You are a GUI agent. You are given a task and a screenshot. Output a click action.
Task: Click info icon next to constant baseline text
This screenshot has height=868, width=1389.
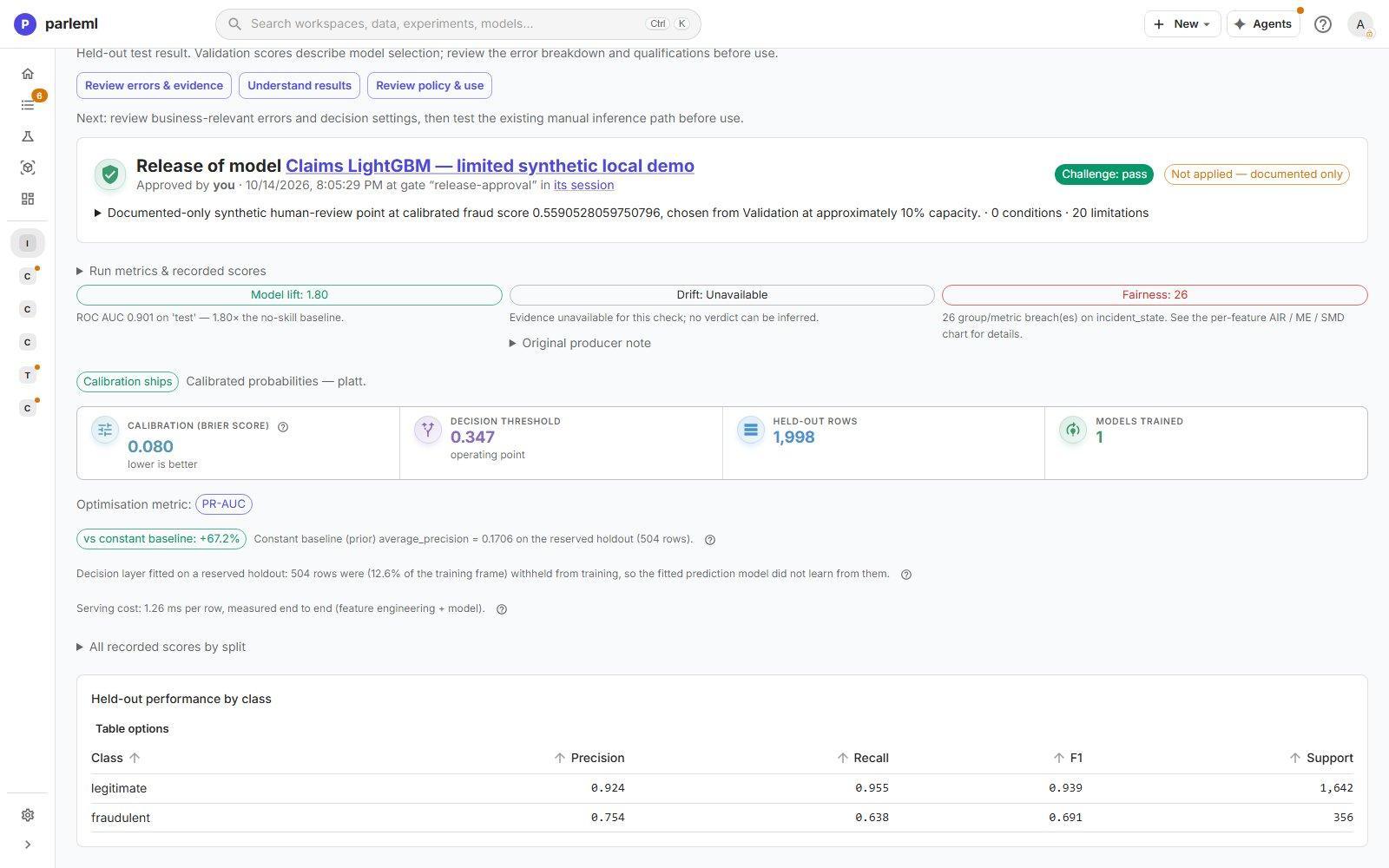710,540
